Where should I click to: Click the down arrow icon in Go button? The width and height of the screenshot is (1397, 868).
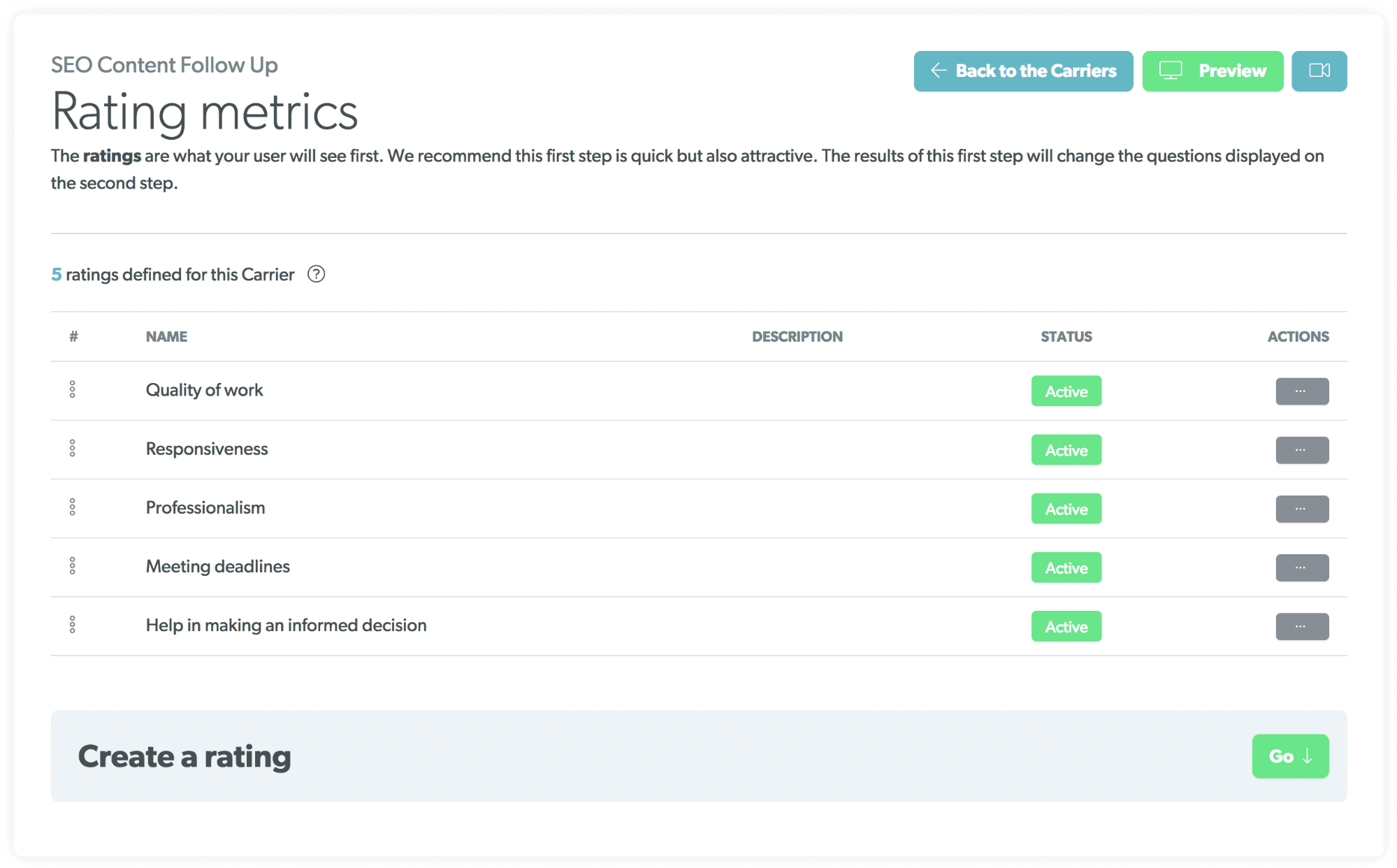click(x=1307, y=755)
